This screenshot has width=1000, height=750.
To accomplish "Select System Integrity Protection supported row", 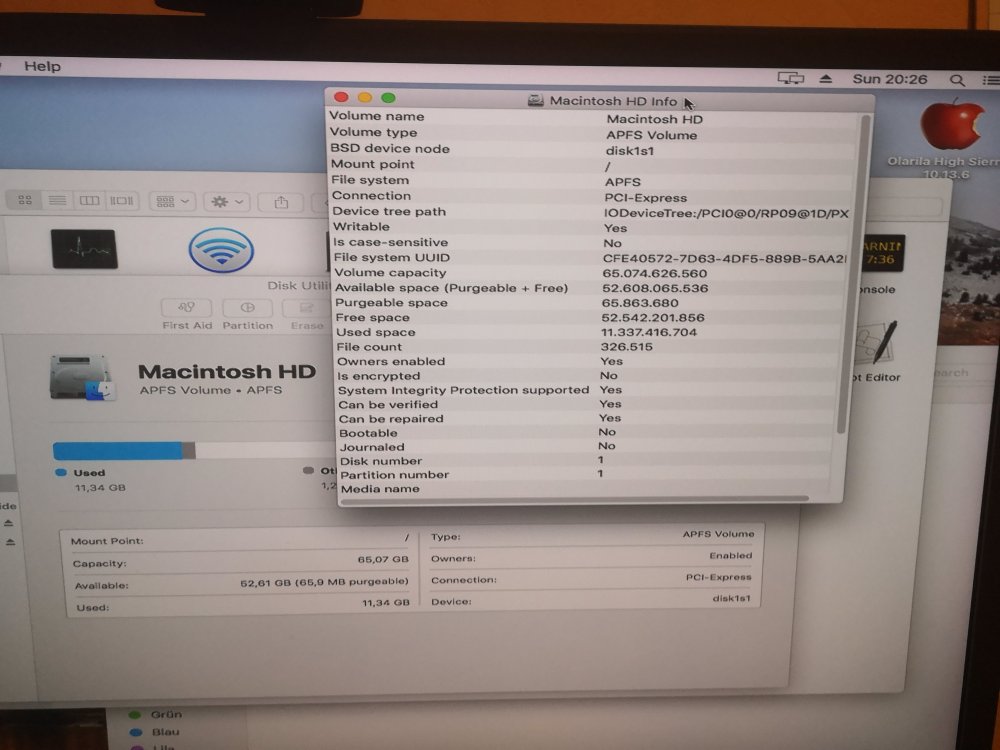I will [x=587, y=390].
